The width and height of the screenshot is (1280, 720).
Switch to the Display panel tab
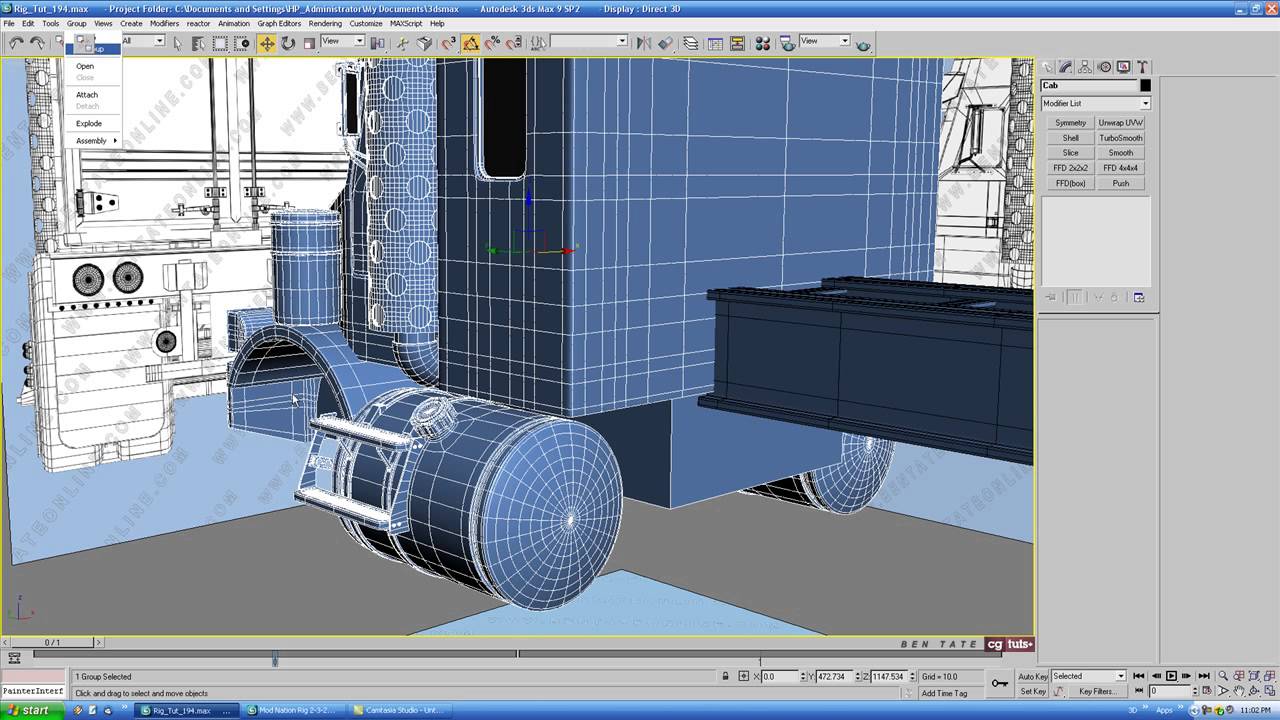tap(1123, 68)
